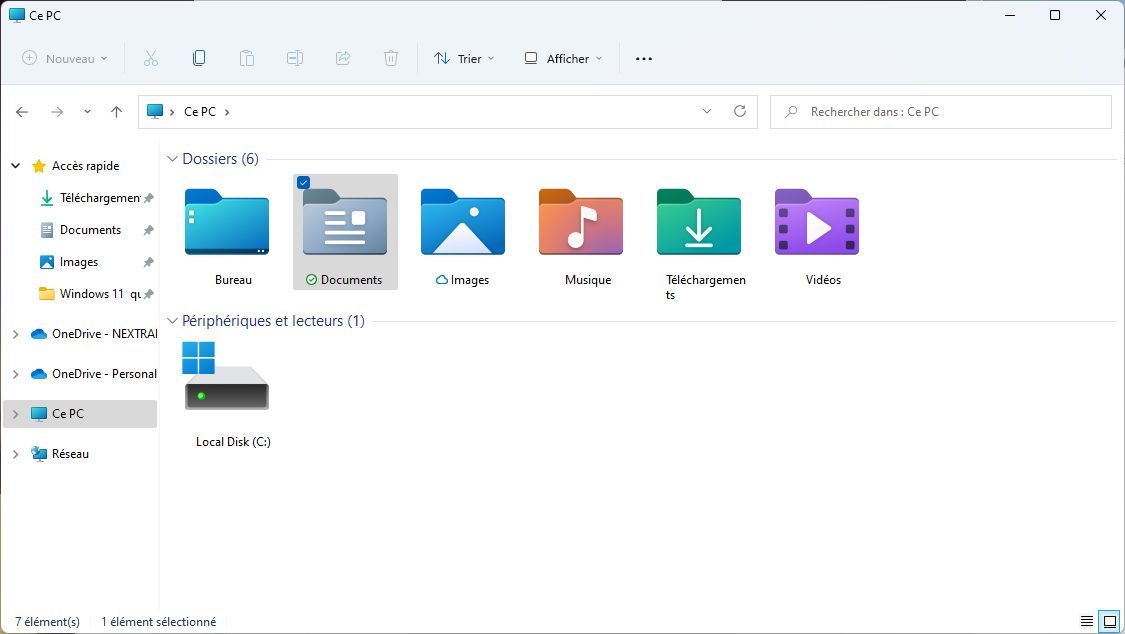The width and height of the screenshot is (1125, 634).
Task: Open the Afficher view dropdown
Action: coord(563,59)
